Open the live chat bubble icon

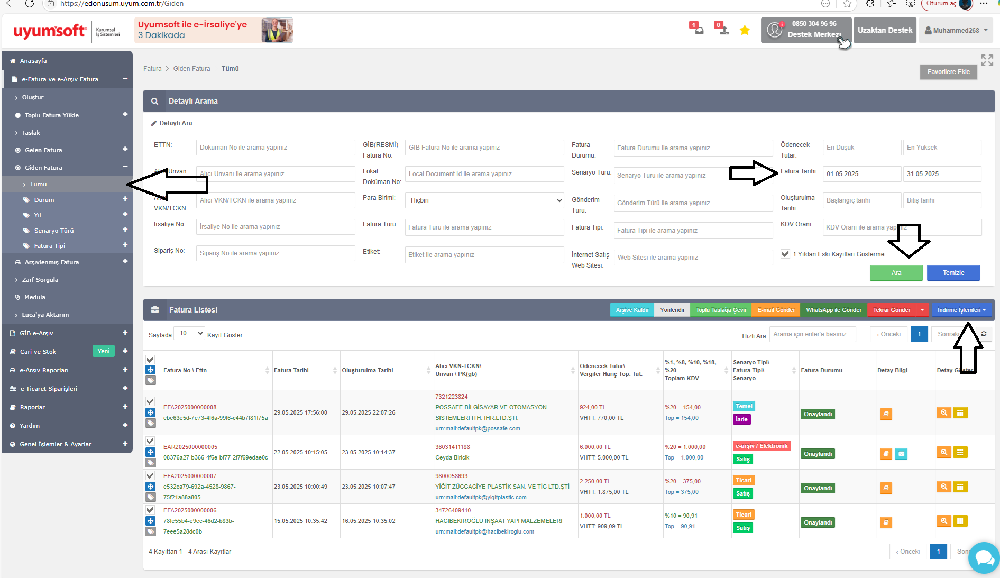pyautogui.click(x=982, y=557)
